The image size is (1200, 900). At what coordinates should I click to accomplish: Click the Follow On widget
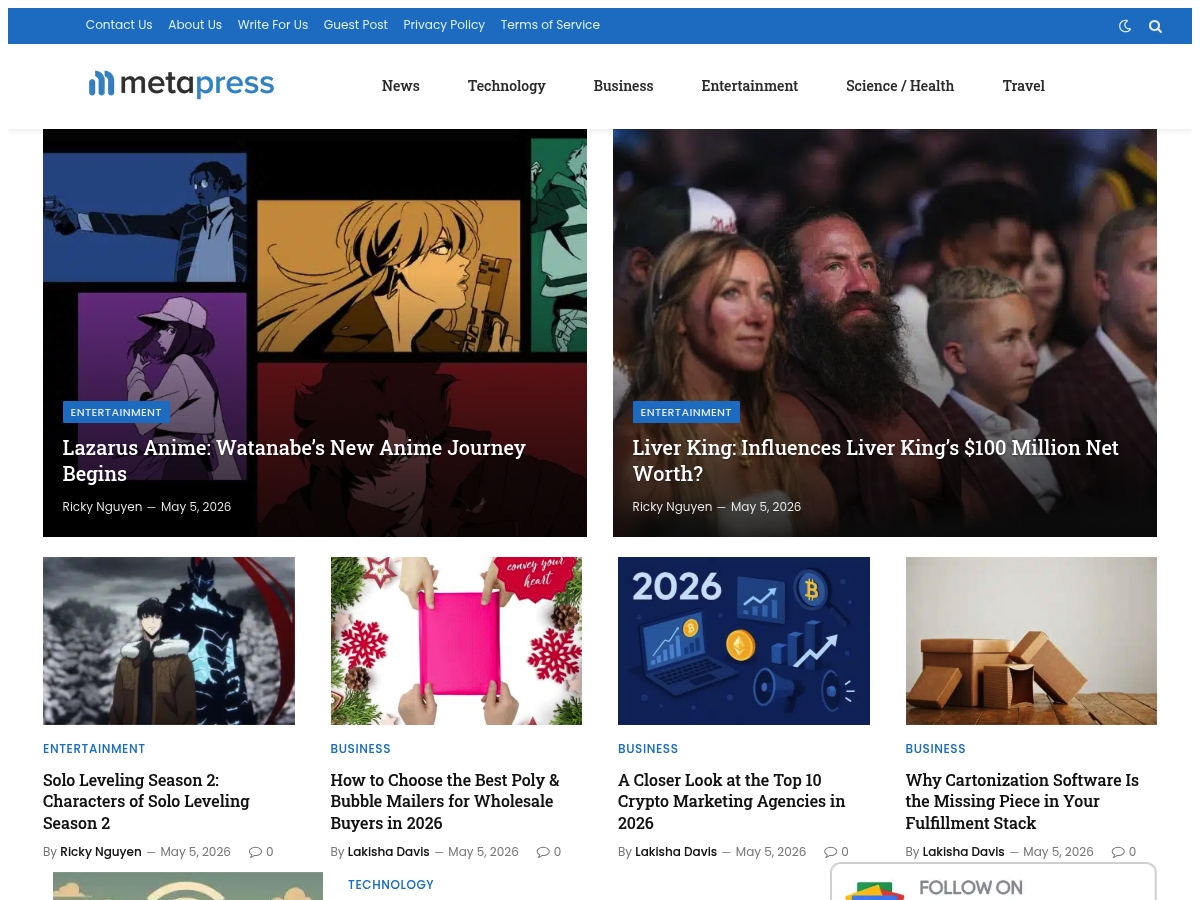[x=993, y=882]
